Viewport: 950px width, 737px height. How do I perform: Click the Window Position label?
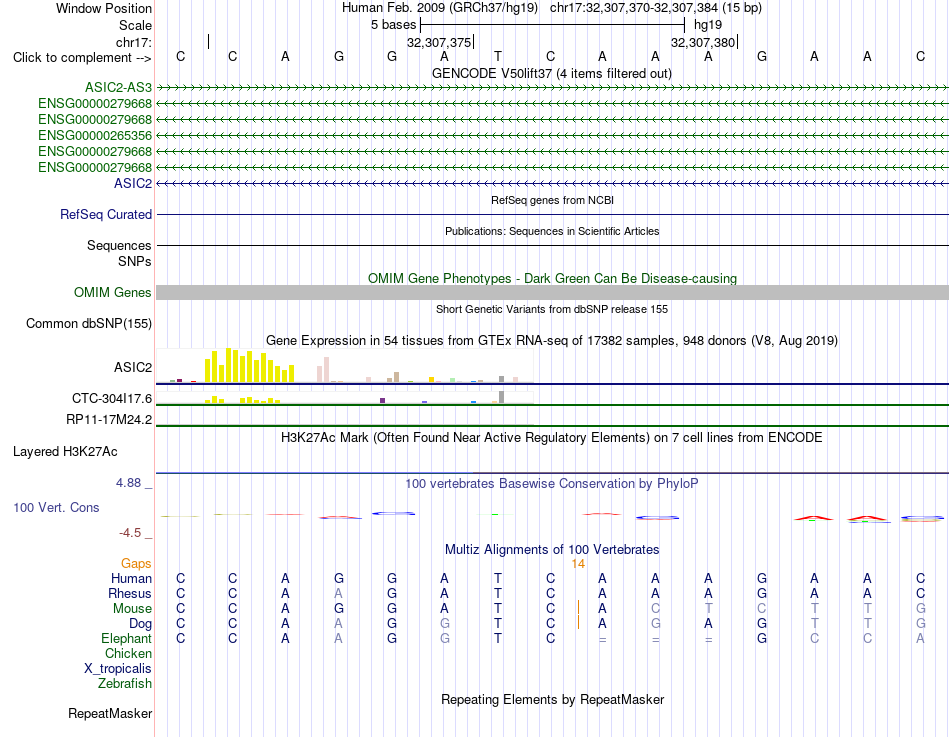[104, 8]
